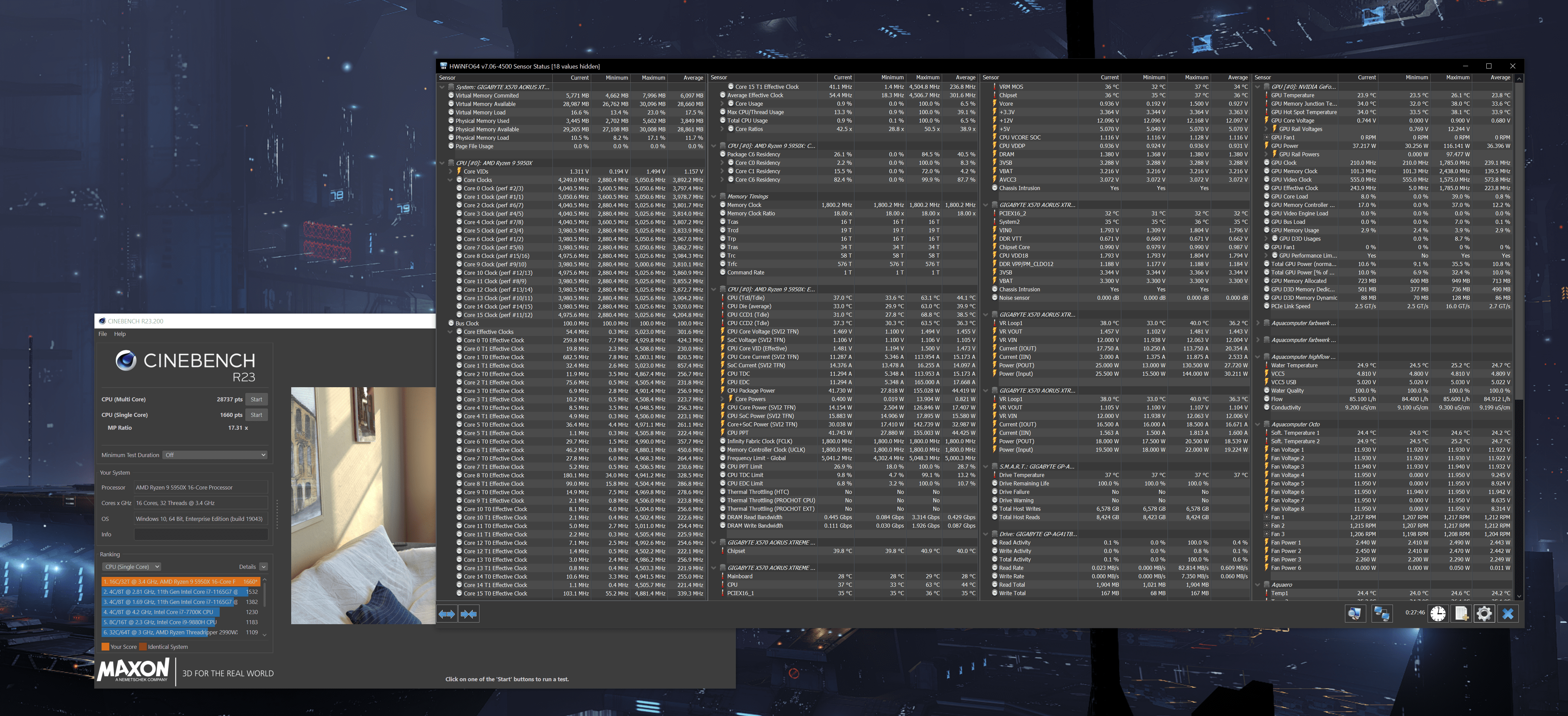This screenshot has width=1568, height=716.
Task: Click the Cinebench sphere logo
Action: 126,361
